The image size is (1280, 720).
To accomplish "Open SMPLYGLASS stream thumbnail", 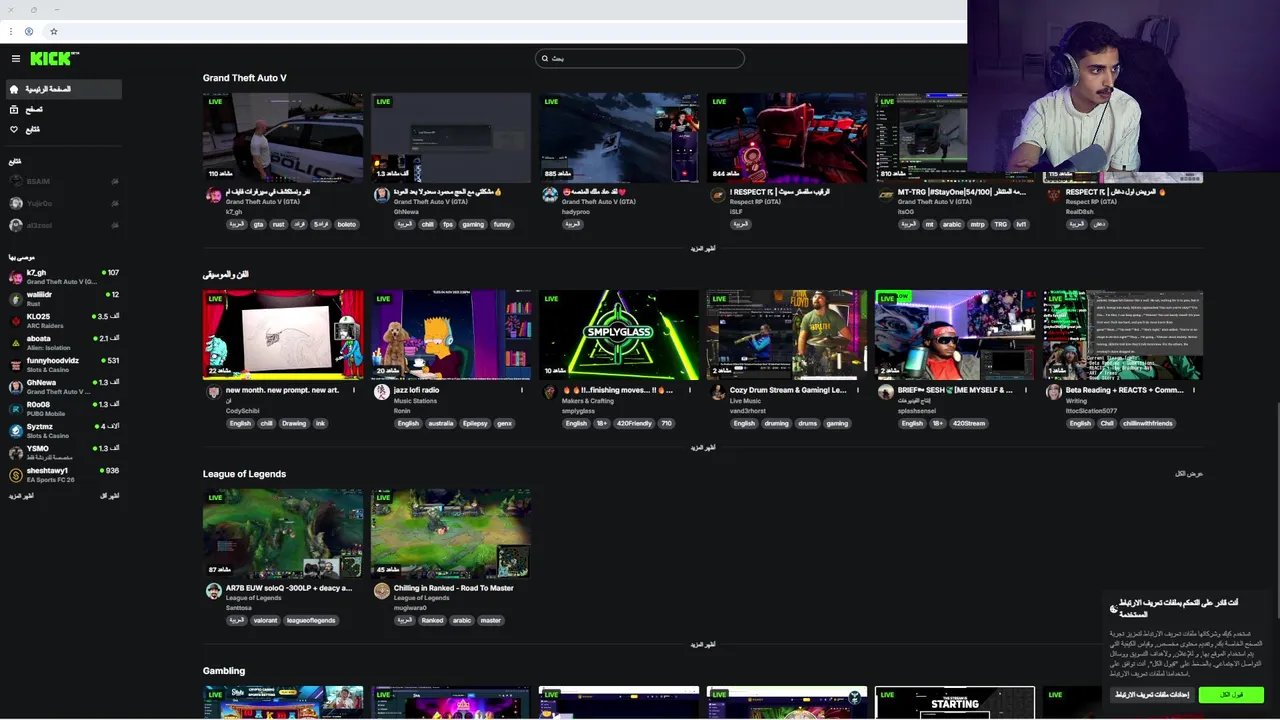I will [619, 335].
